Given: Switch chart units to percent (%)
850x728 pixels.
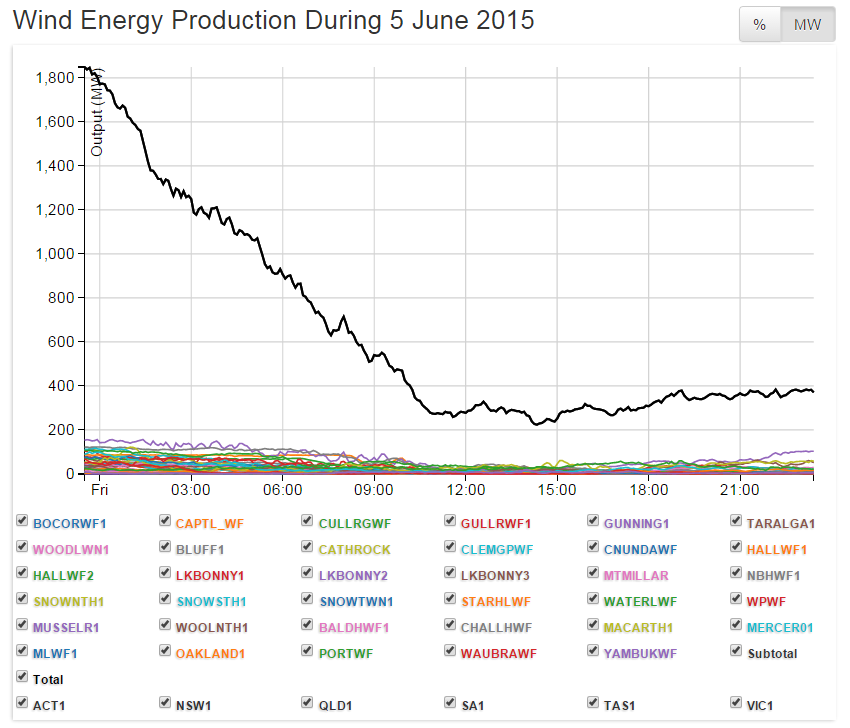Looking at the screenshot, I should tap(759, 25).
